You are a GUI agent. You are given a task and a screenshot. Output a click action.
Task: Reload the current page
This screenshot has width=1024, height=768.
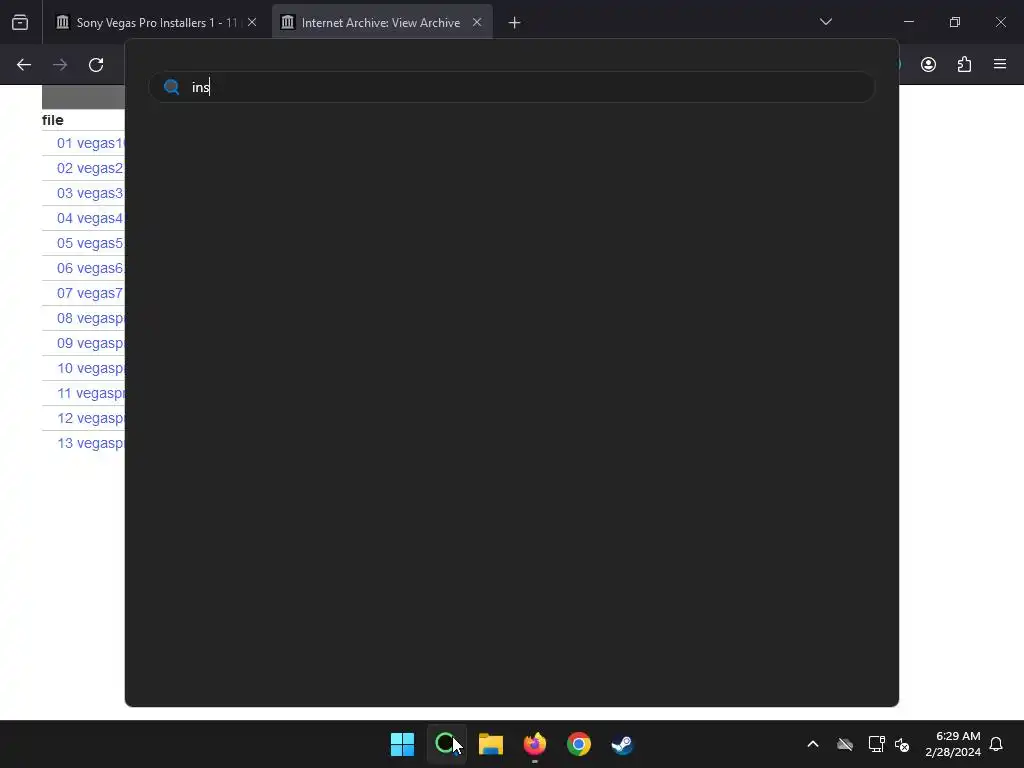(x=96, y=65)
